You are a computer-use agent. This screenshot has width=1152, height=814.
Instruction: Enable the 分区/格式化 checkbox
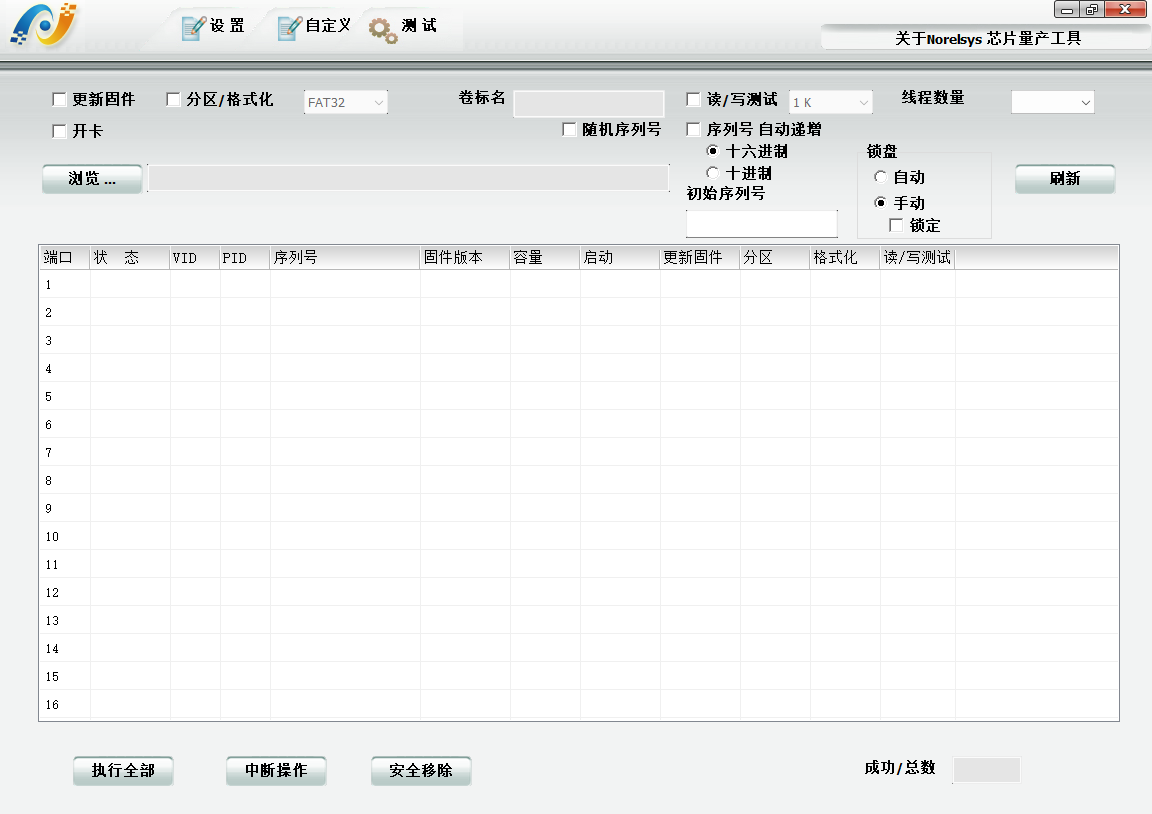pyautogui.click(x=173, y=99)
